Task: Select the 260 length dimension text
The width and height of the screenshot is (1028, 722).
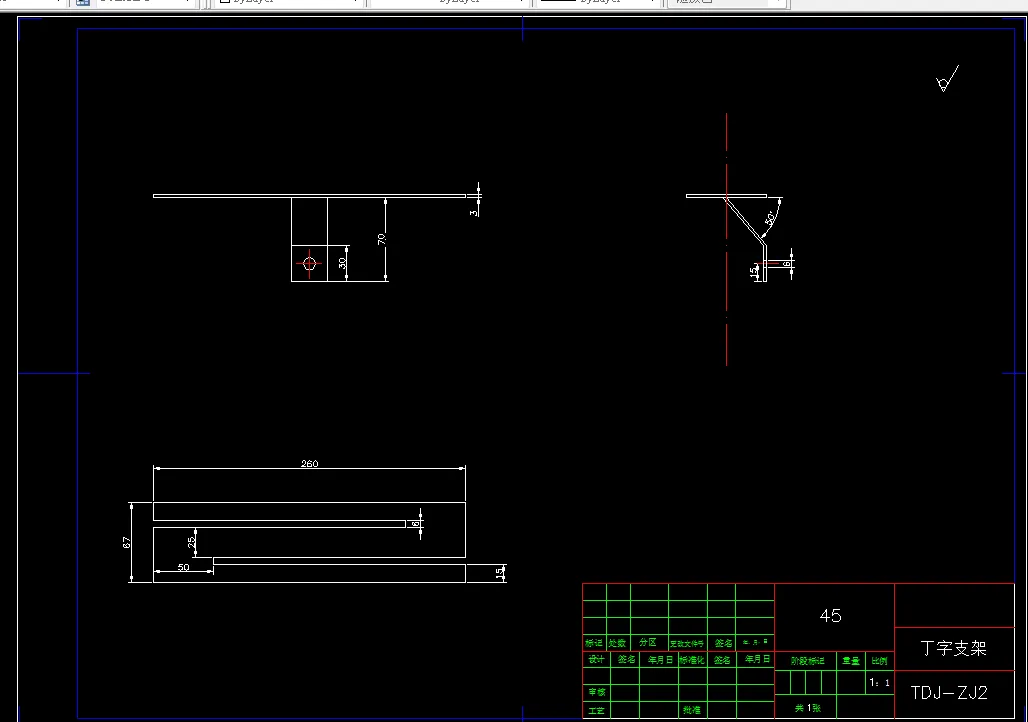Action: (x=309, y=464)
